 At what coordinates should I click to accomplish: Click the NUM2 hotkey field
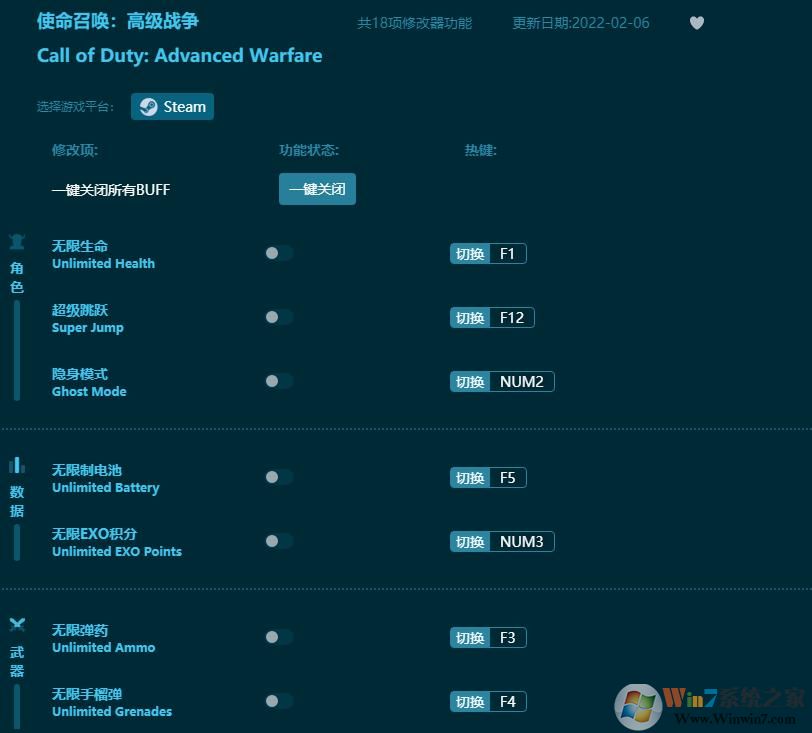coord(521,382)
